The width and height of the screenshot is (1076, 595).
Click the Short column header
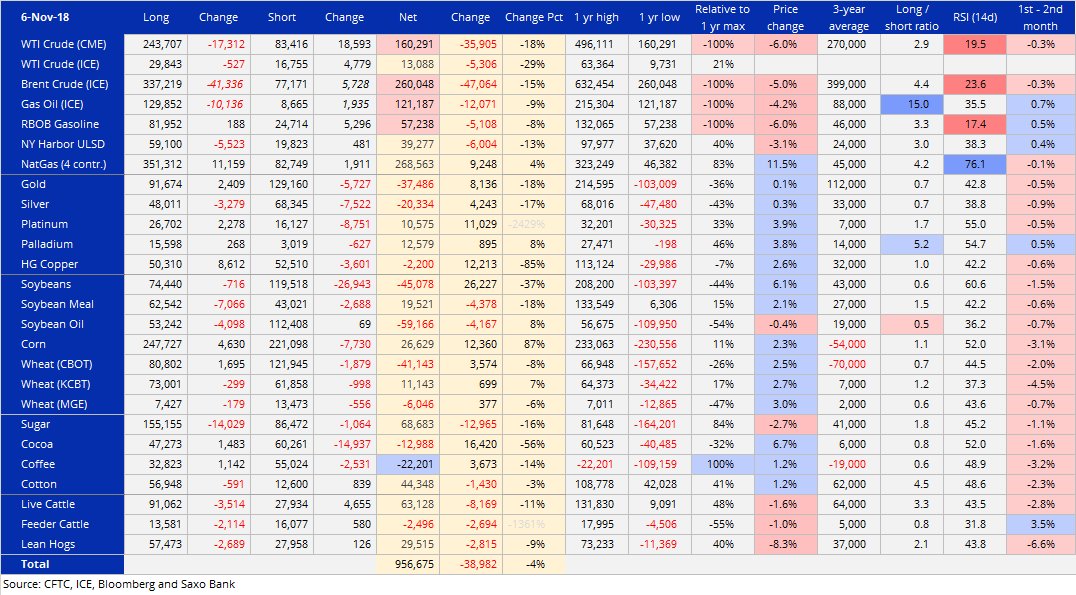point(281,17)
